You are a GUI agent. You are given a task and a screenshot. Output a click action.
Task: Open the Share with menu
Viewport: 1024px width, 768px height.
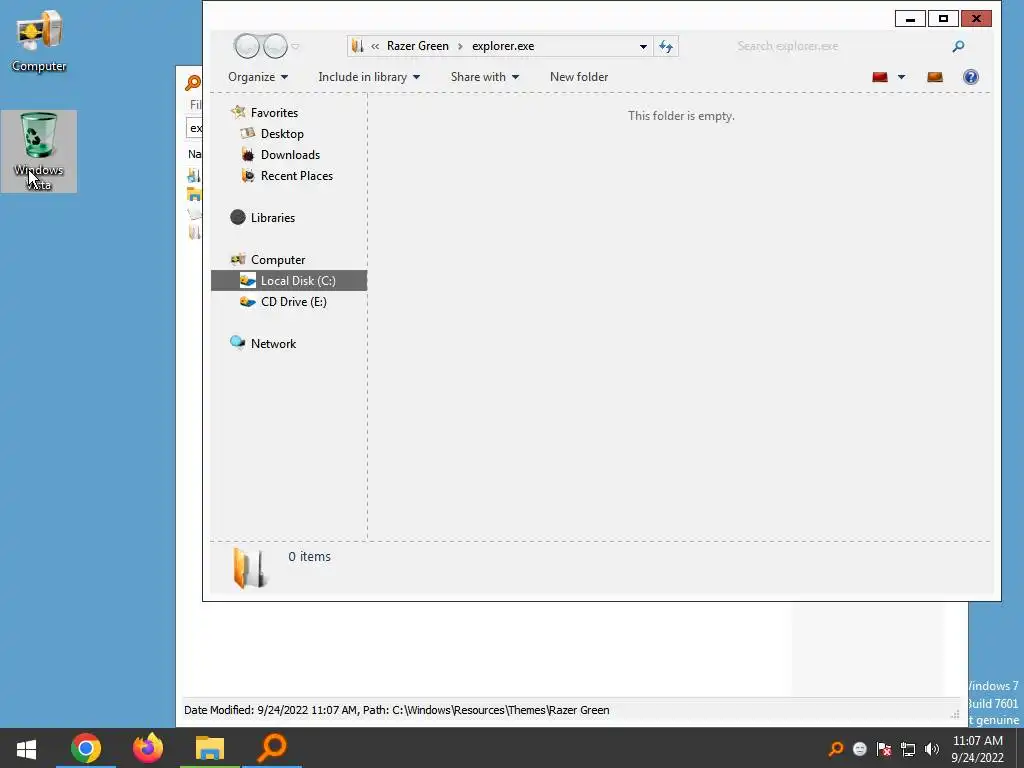click(x=485, y=77)
